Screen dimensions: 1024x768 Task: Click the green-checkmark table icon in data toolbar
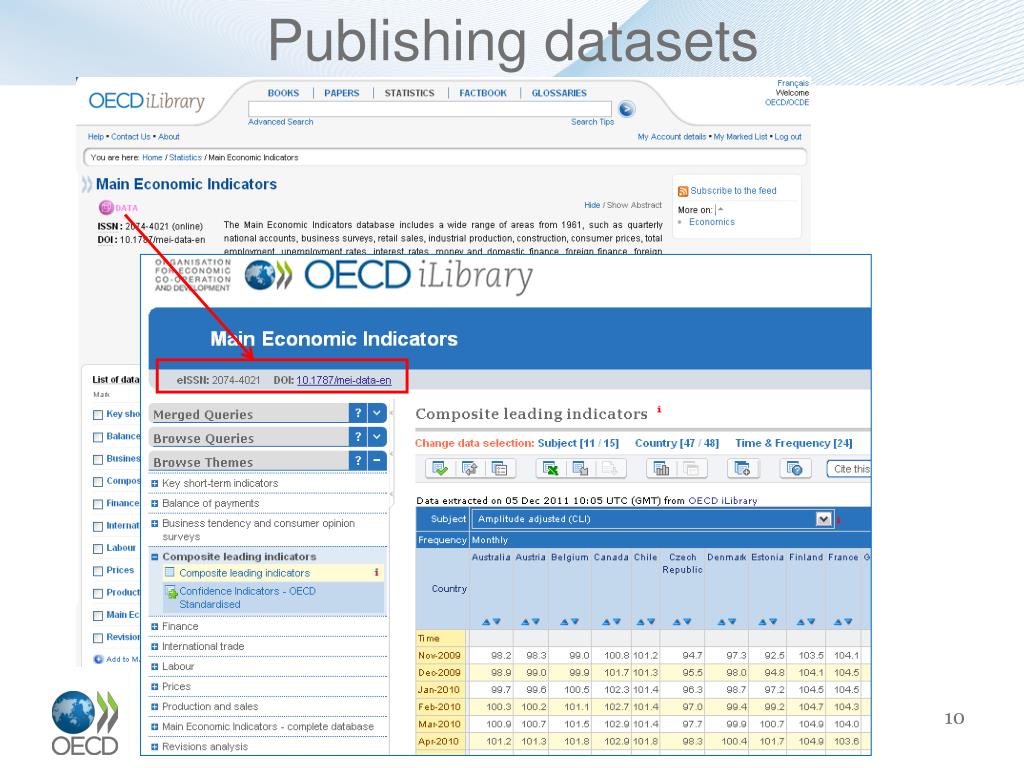(440, 468)
